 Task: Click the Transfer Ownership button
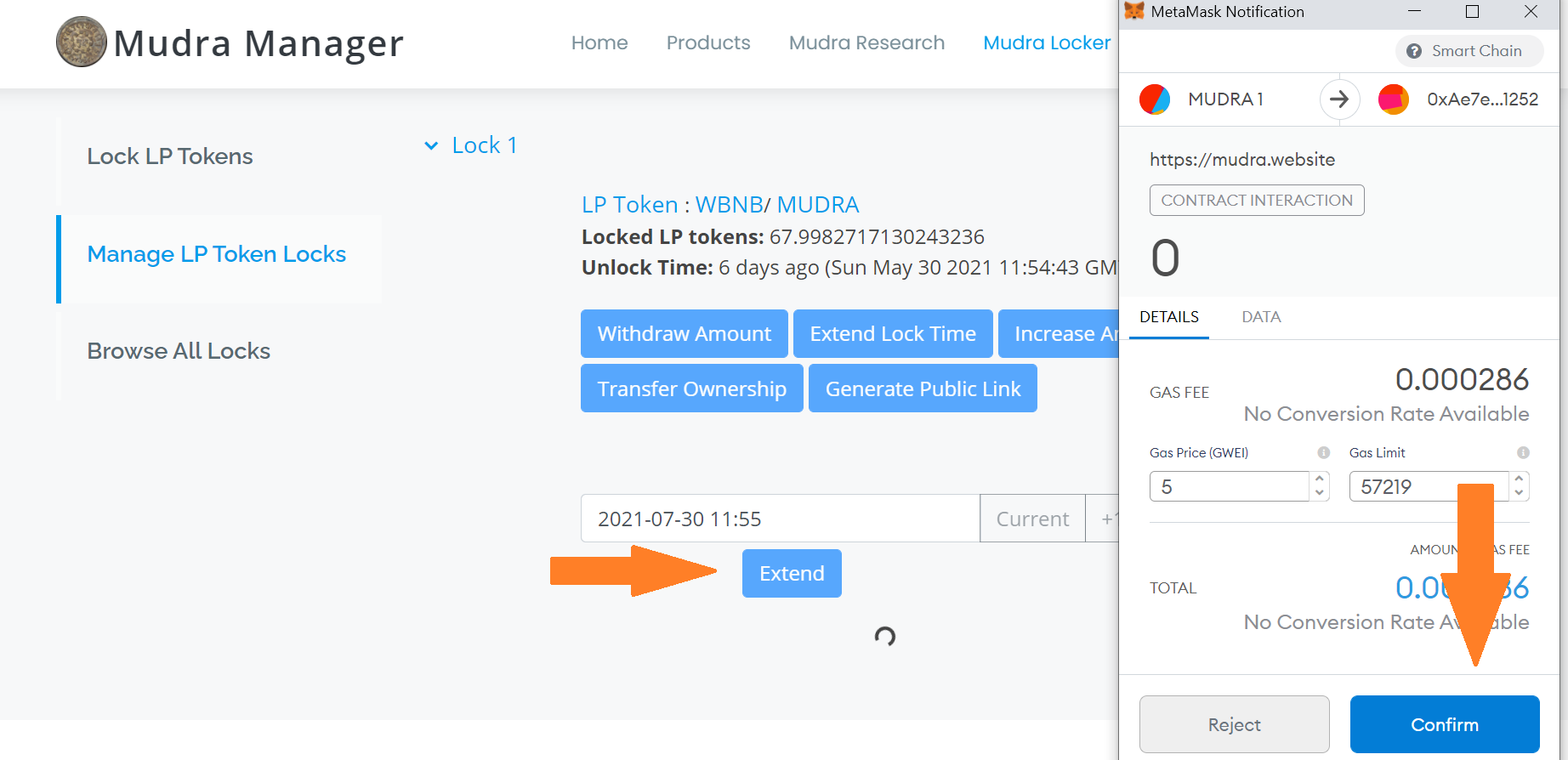692,389
